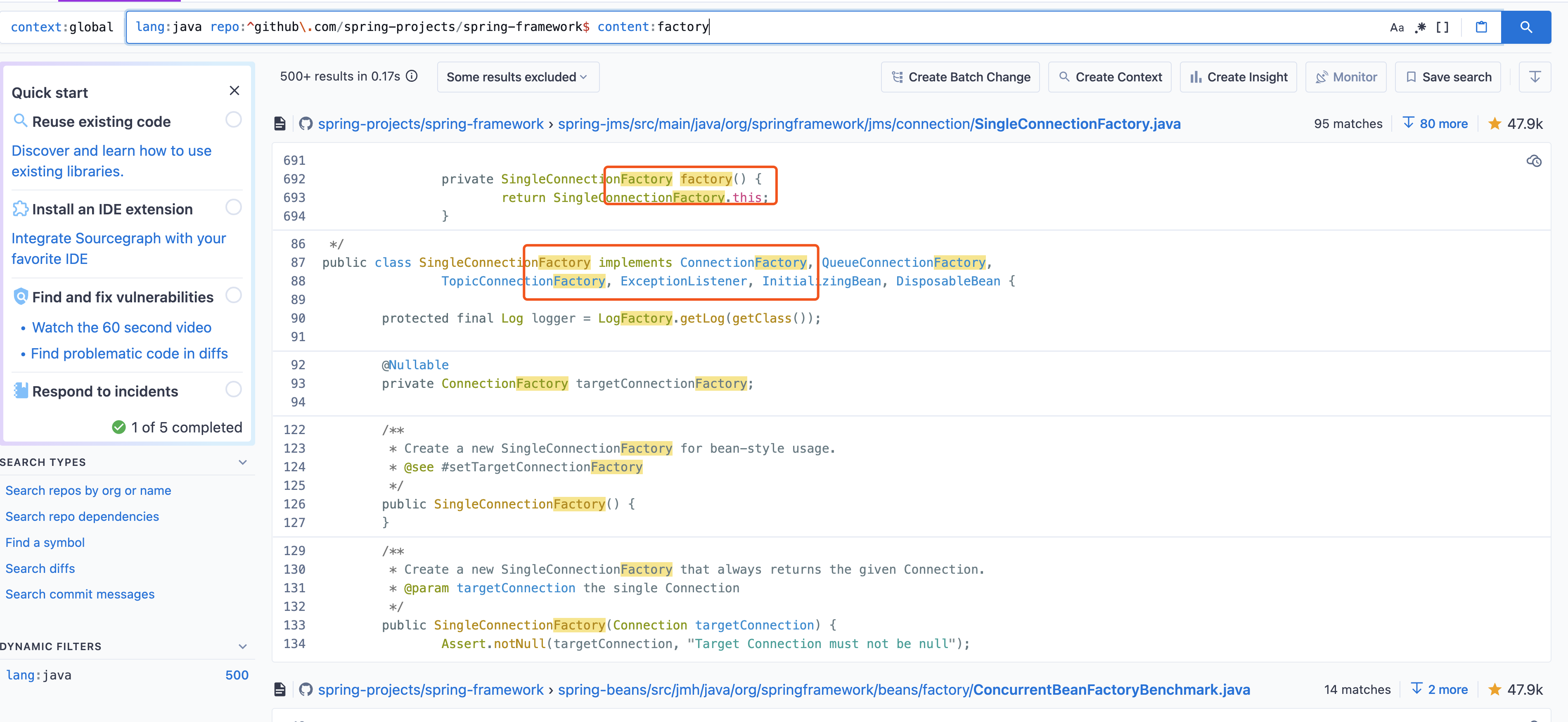The image size is (1568, 722).
Task: Open Some results excluded dropdown
Action: coord(518,77)
